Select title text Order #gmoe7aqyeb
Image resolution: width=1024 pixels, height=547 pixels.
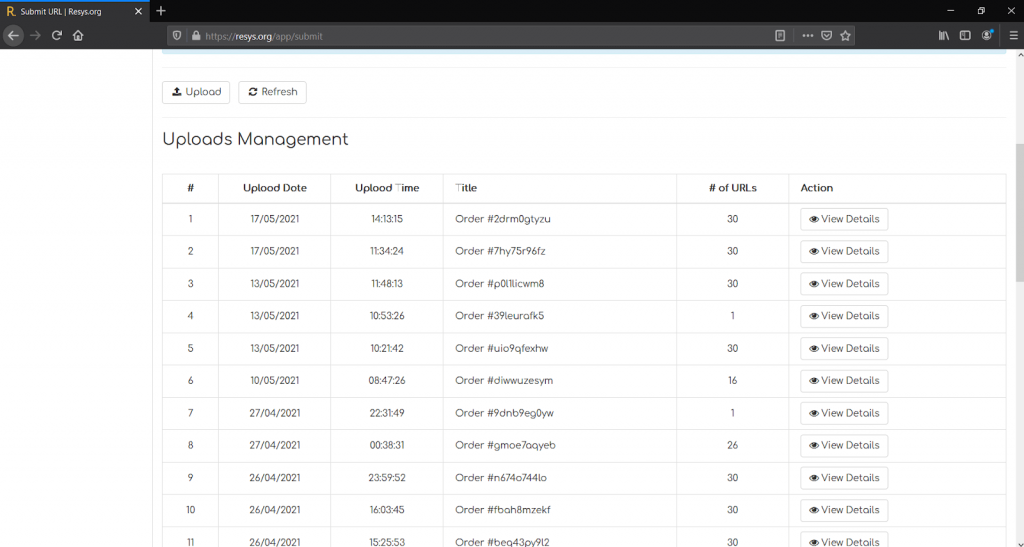(505, 445)
